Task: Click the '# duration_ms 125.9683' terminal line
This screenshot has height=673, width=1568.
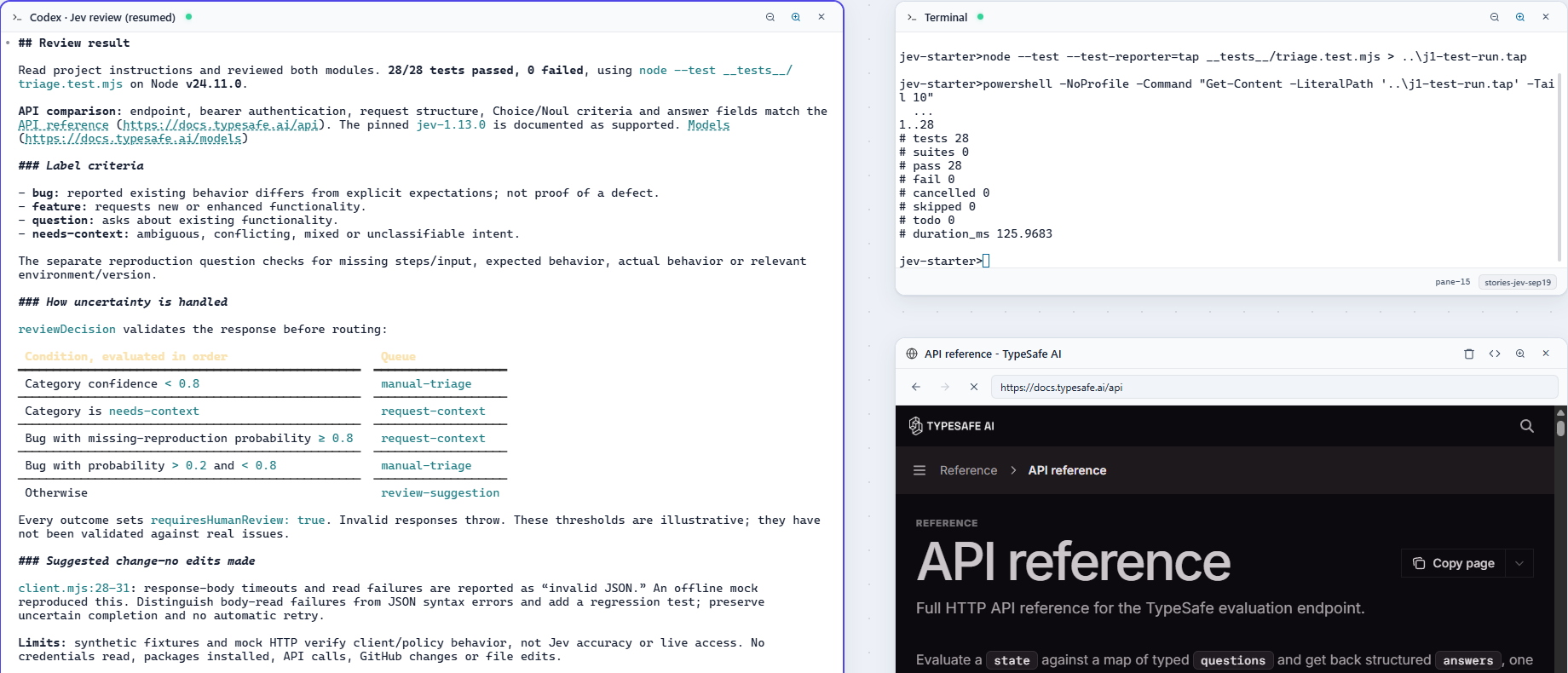Action: pyautogui.click(x=976, y=234)
